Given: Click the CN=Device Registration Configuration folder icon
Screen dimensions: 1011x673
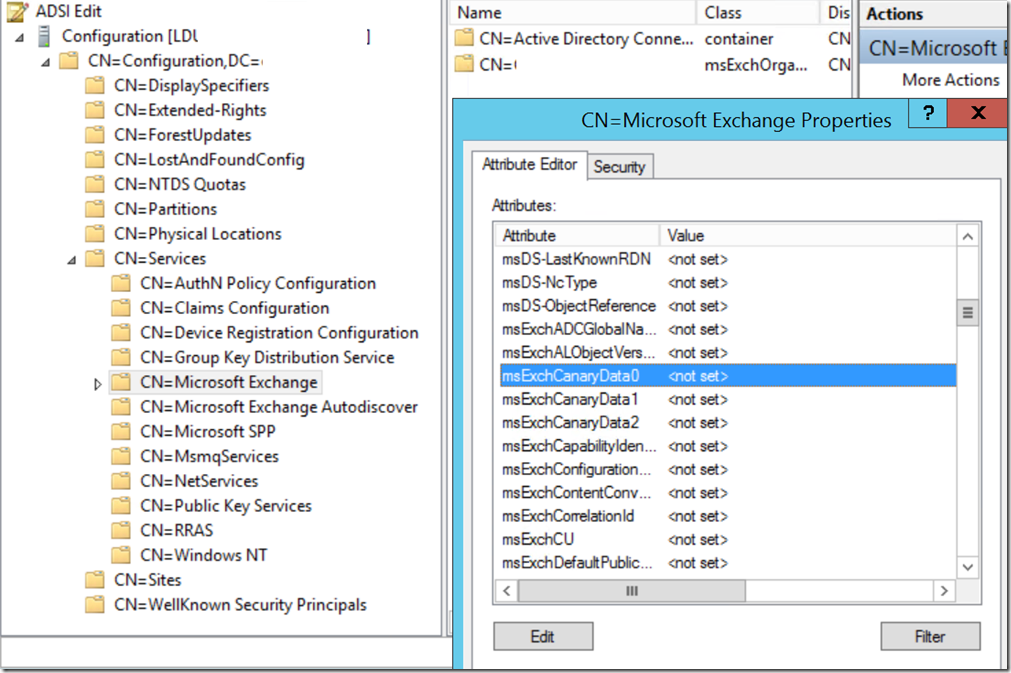Looking at the screenshot, I should [121, 333].
